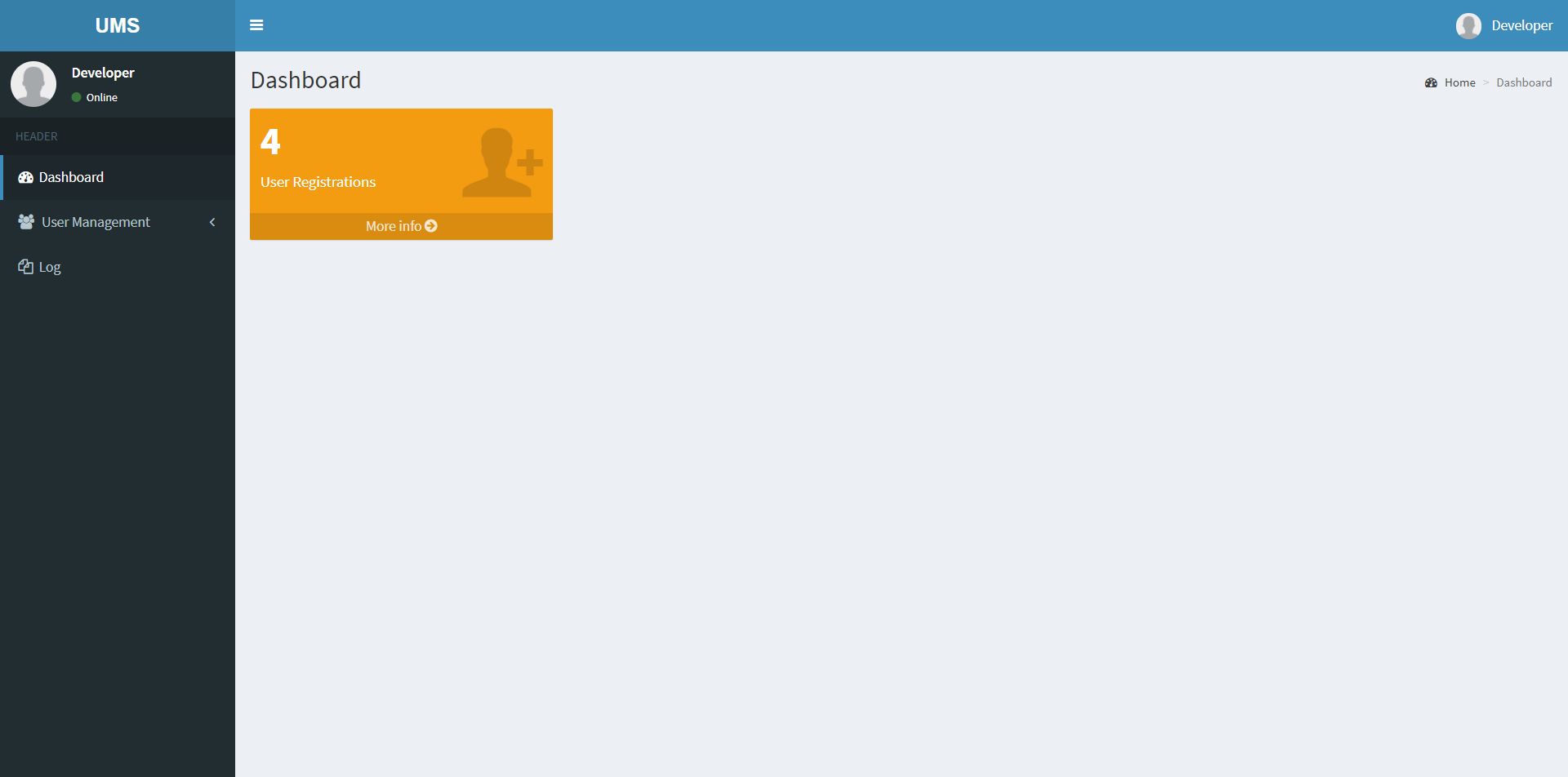This screenshot has height=777, width=1568.
Task: Open the User Management menu entry
Action: [118, 222]
